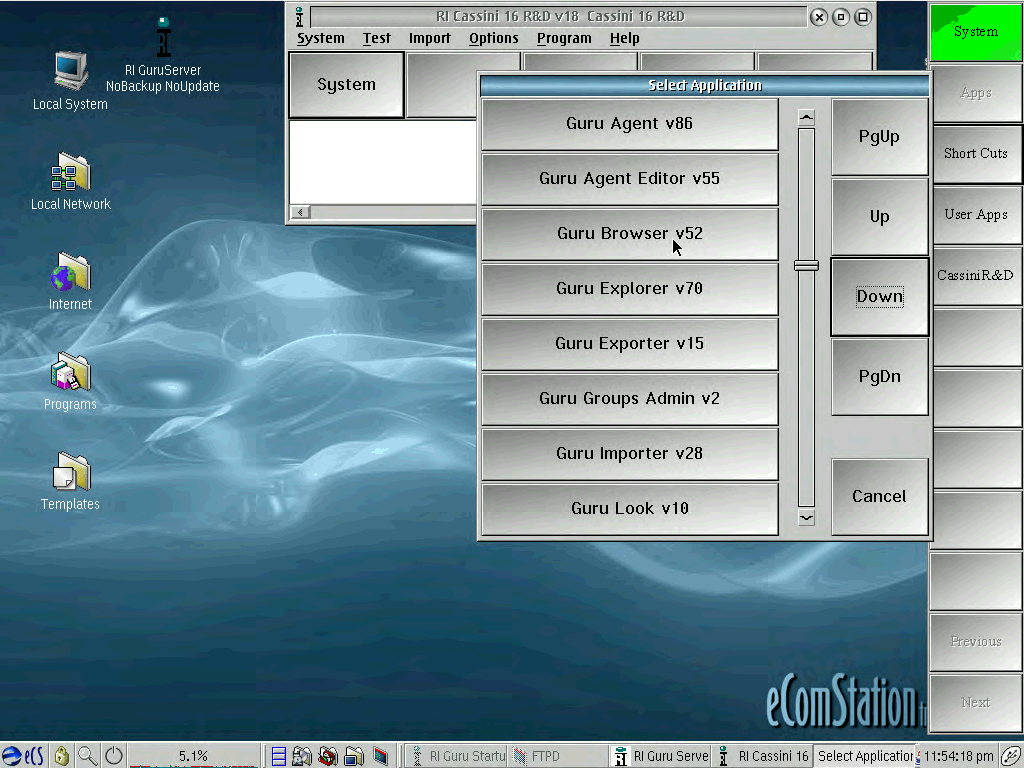Viewport: 1024px width, 768px height.
Task: Click the Cassini window title bar
Action: (559, 17)
